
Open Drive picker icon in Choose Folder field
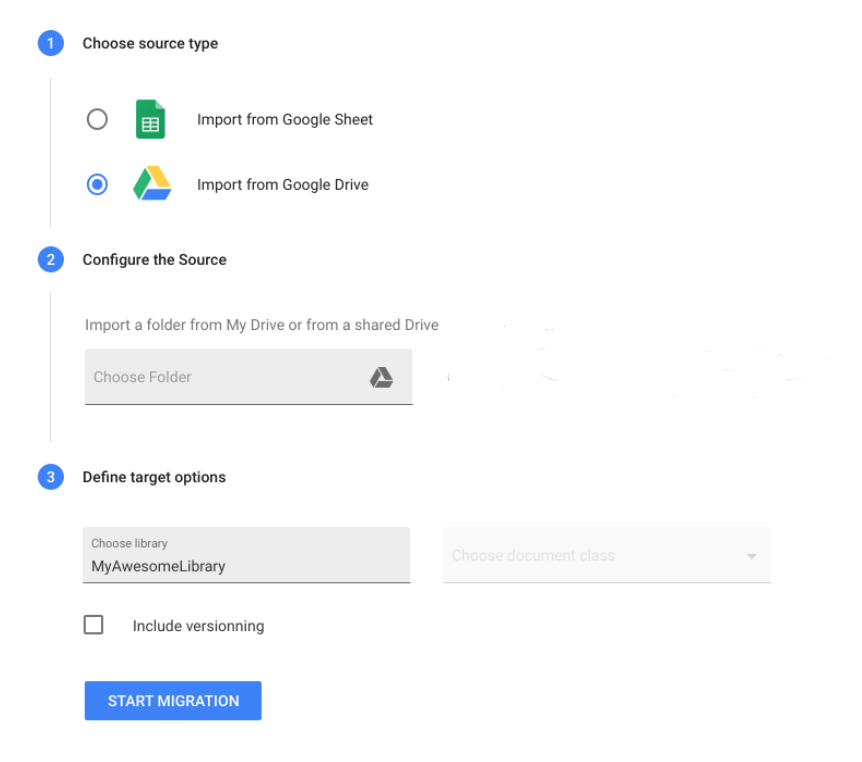pos(381,378)
